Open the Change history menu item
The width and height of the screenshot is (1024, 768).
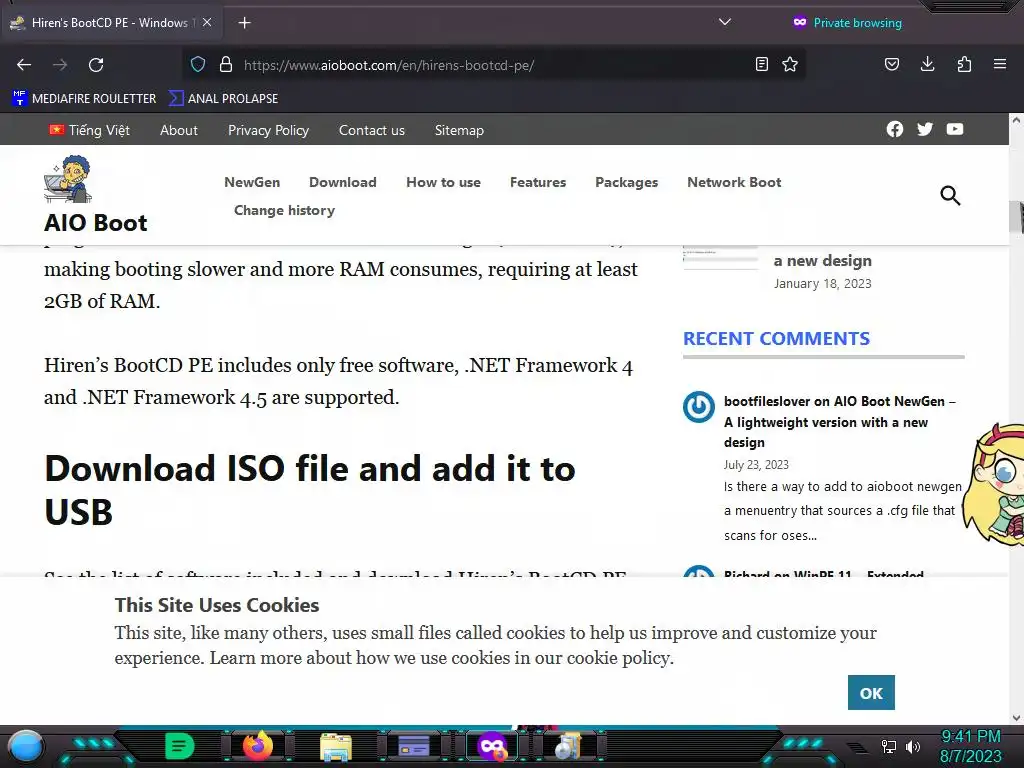[x=285, y=210]
